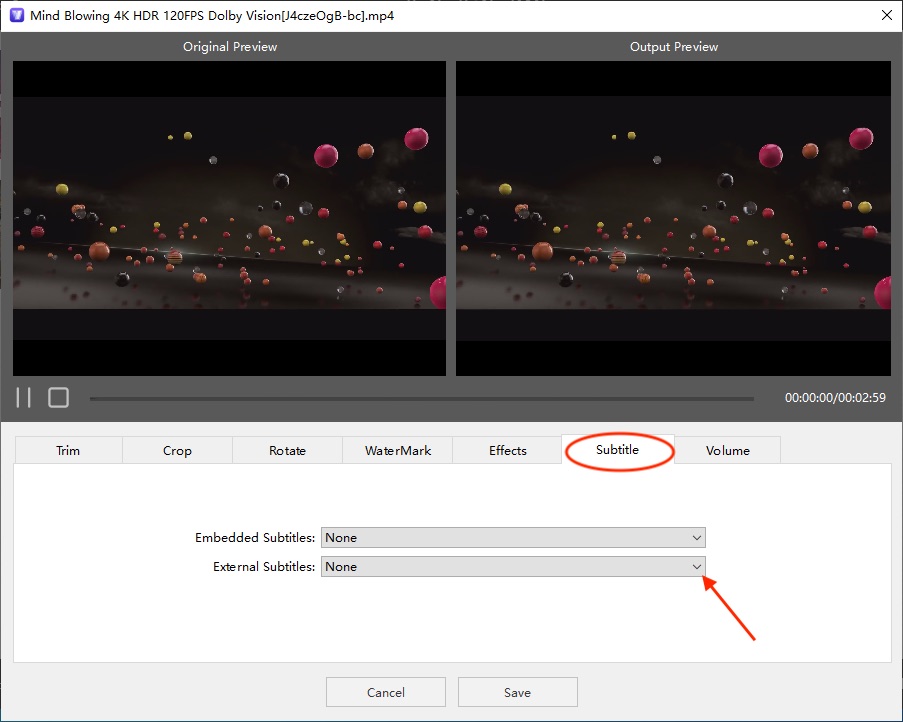Image resolution: width=903 pixels, height=722 pixels.
Task: Save the subtitle settings
Action: point(517,692)
